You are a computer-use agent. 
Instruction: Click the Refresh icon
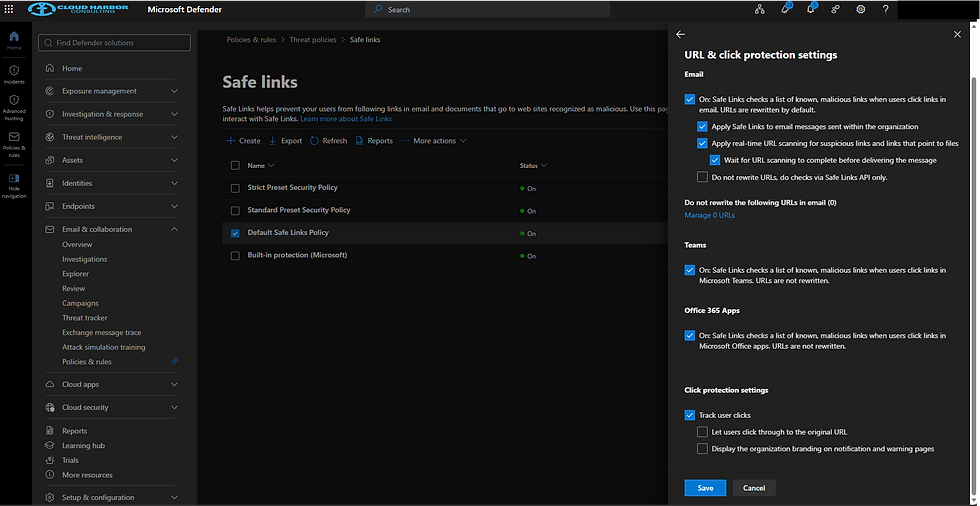pos(314,141)
